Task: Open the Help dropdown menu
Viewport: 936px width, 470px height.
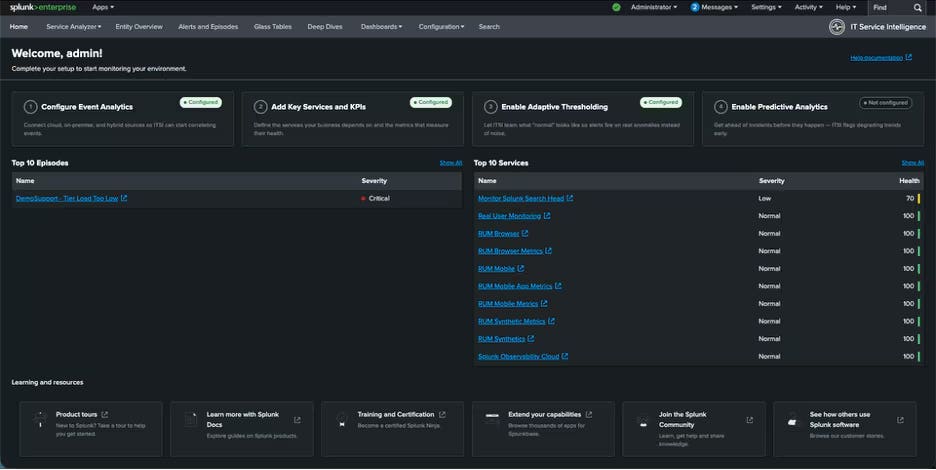Action: [845, 7]
